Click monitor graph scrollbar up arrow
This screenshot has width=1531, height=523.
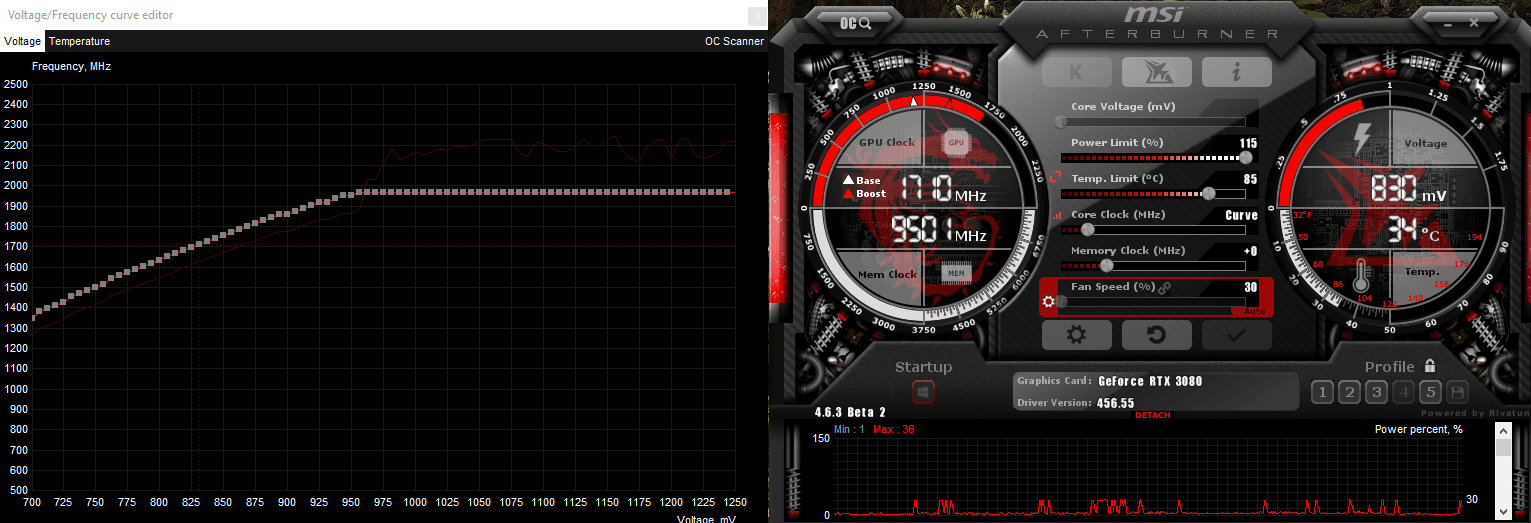pyautogui.click(x=1503, y=431)
